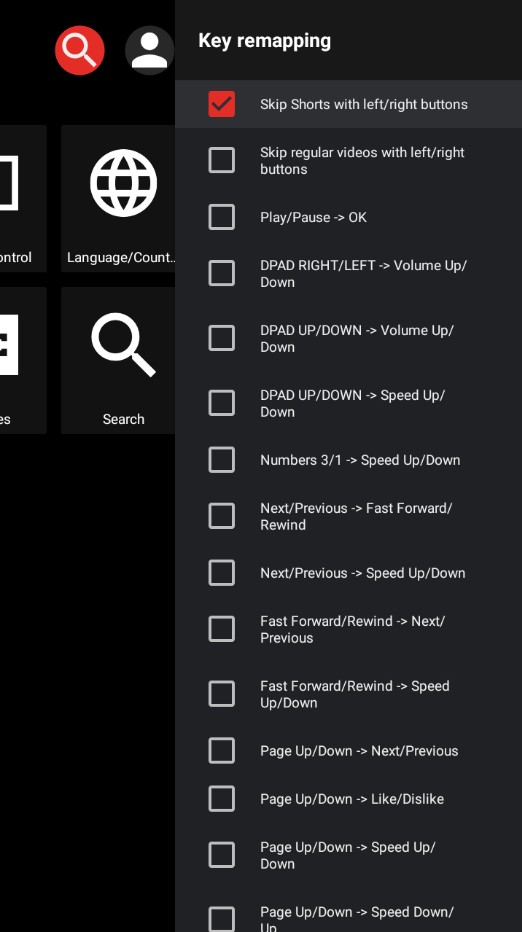Enable Skip regular videos with left/right buttons
Image resolution: width=522 pixels, height=932 pixels.
348,160
